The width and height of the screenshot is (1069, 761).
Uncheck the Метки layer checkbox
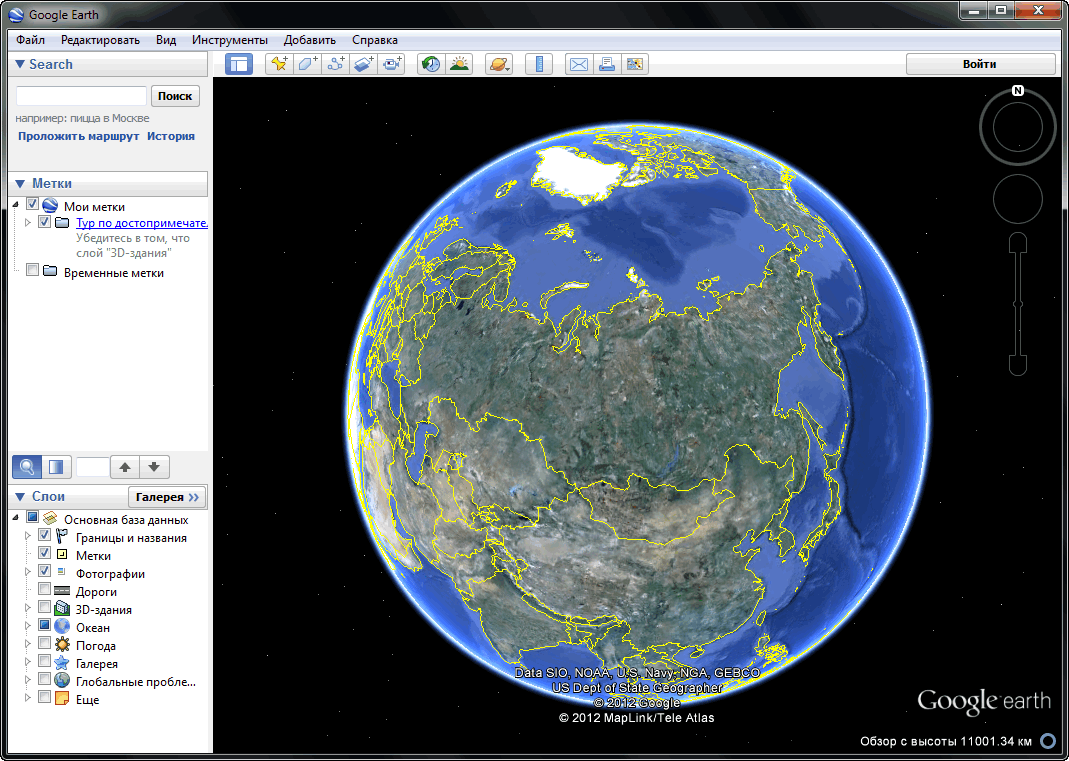pyautogui.click(x=44, y=552)
